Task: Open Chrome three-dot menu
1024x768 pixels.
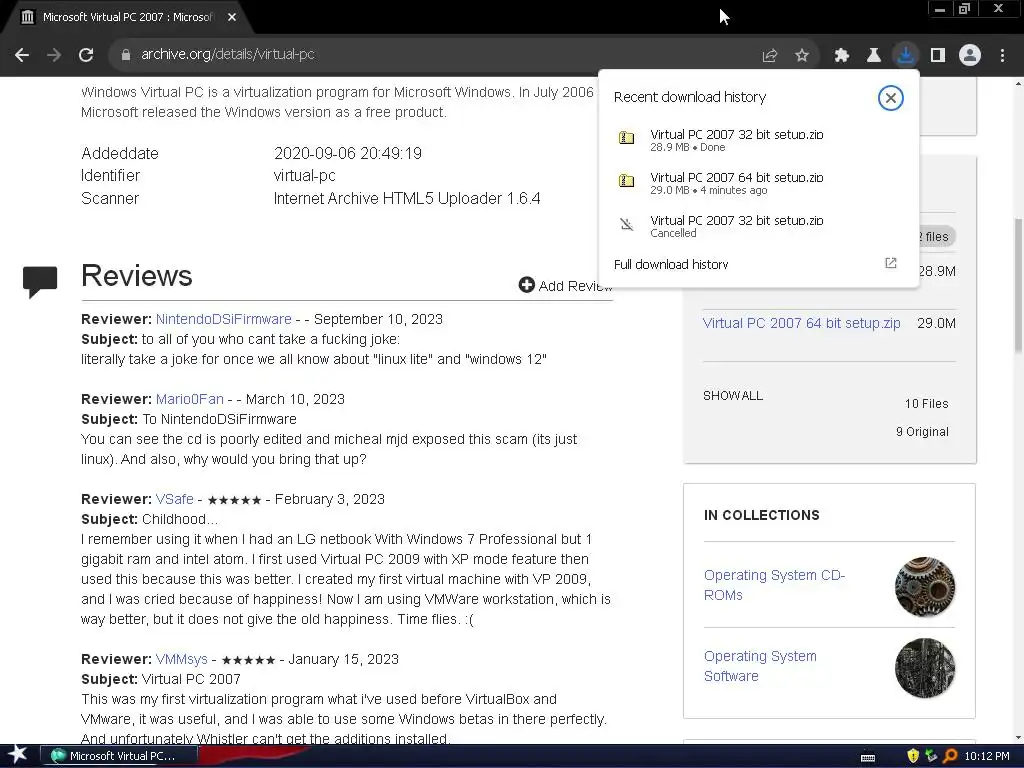Action: (1002, 56)
